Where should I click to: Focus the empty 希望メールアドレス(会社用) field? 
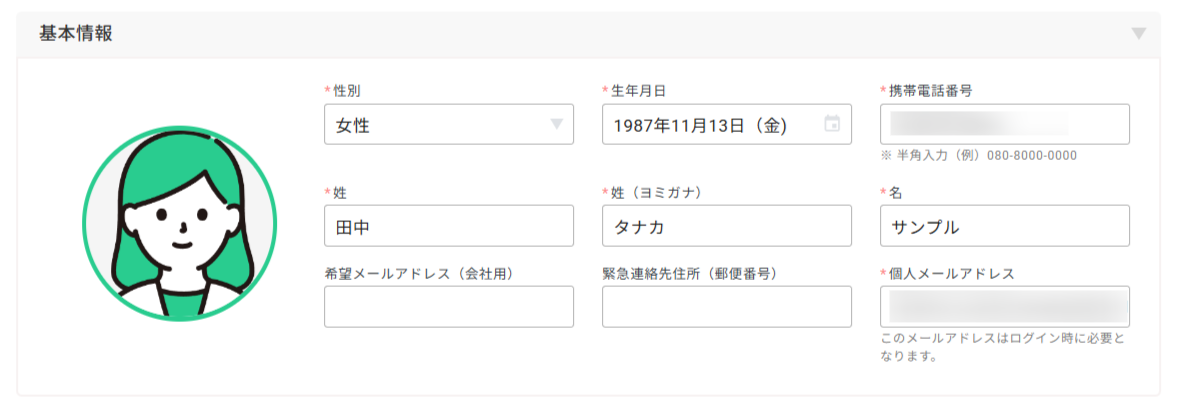click(x=448, y=306)
